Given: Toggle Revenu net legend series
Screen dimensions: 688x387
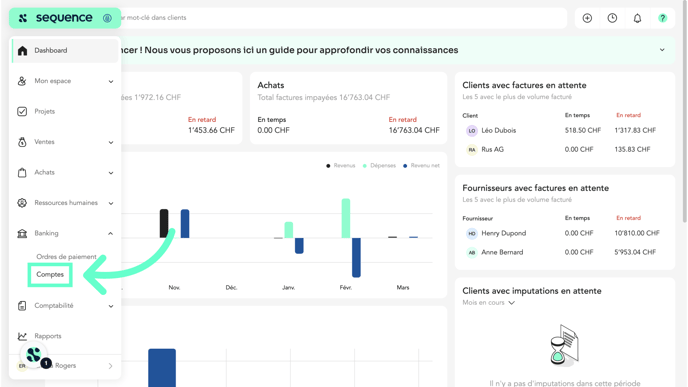Looking at the screenshot, I should (421, 165).
